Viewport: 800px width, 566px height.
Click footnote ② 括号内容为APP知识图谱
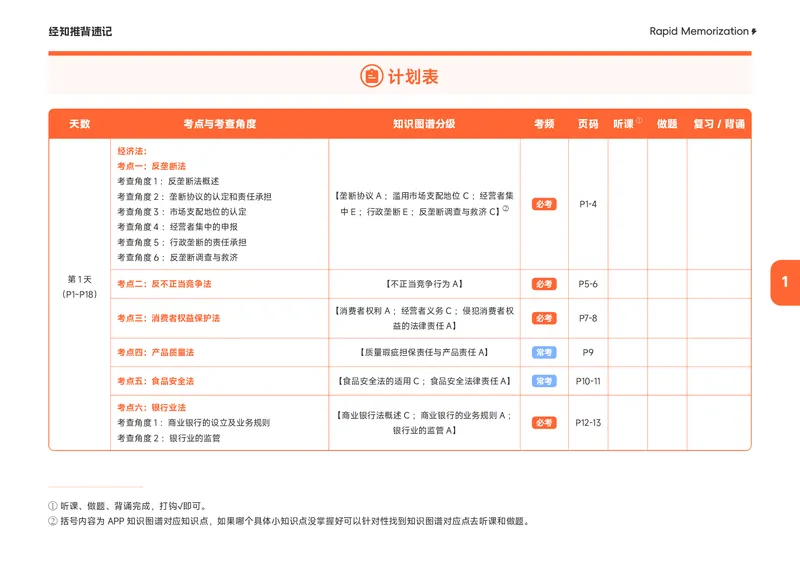tap(290, 521)
